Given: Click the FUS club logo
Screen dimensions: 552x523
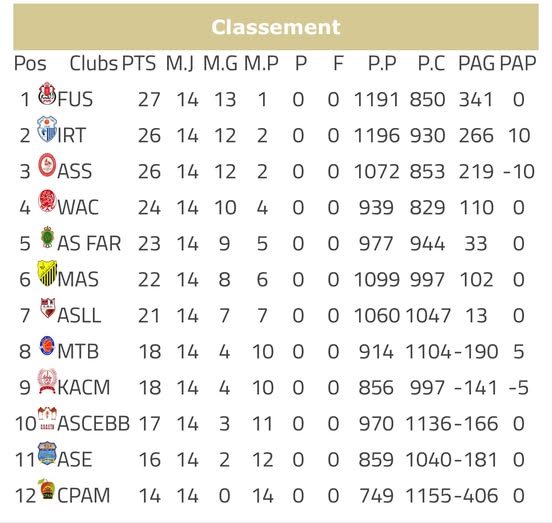Looking at the screenshot, I should [47, 94].
